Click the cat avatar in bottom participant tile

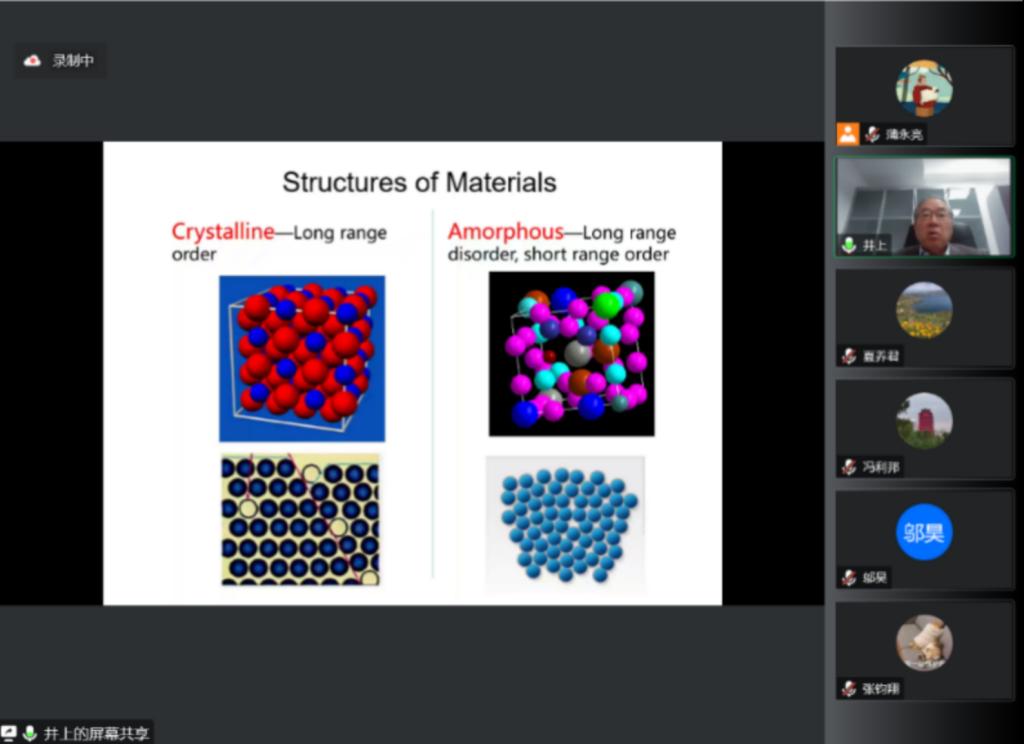pos(924,642)
